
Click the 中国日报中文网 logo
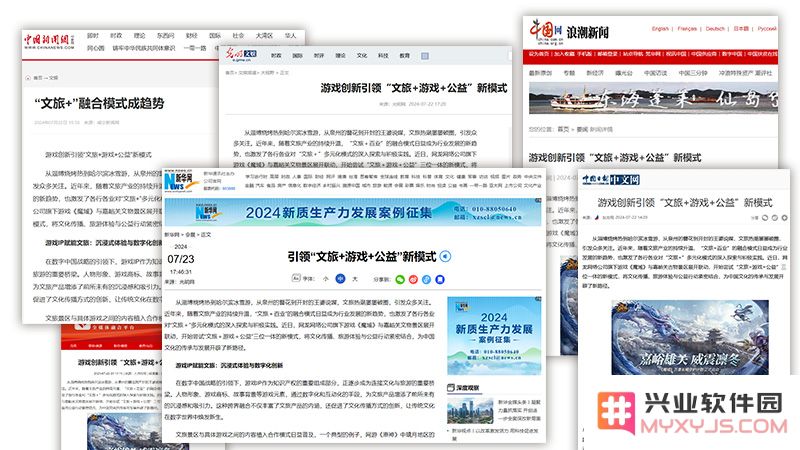click(611, 180)
